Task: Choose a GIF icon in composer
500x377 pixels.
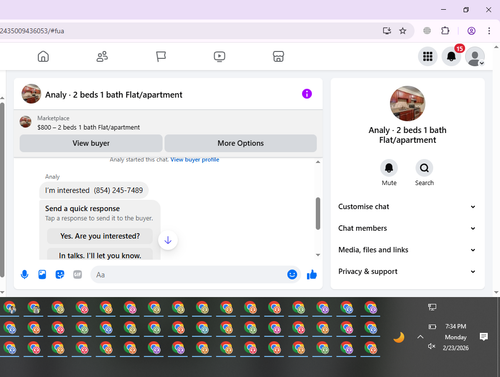Action: coord(77,275)
